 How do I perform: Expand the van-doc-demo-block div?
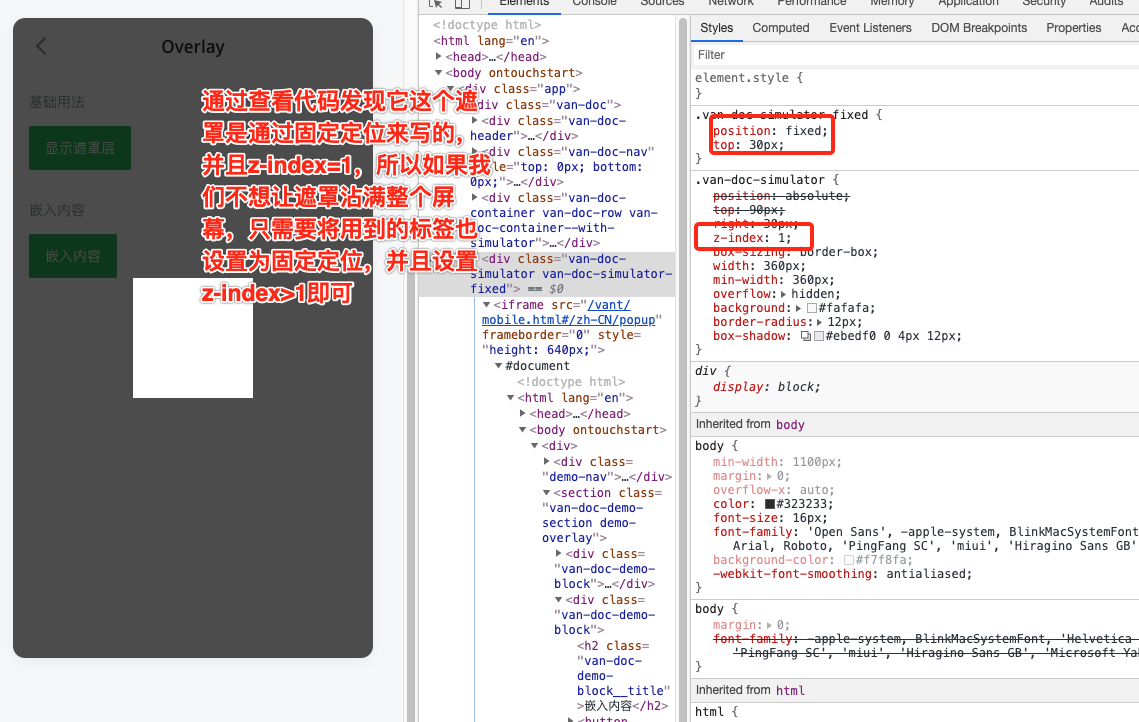[558, 553]
